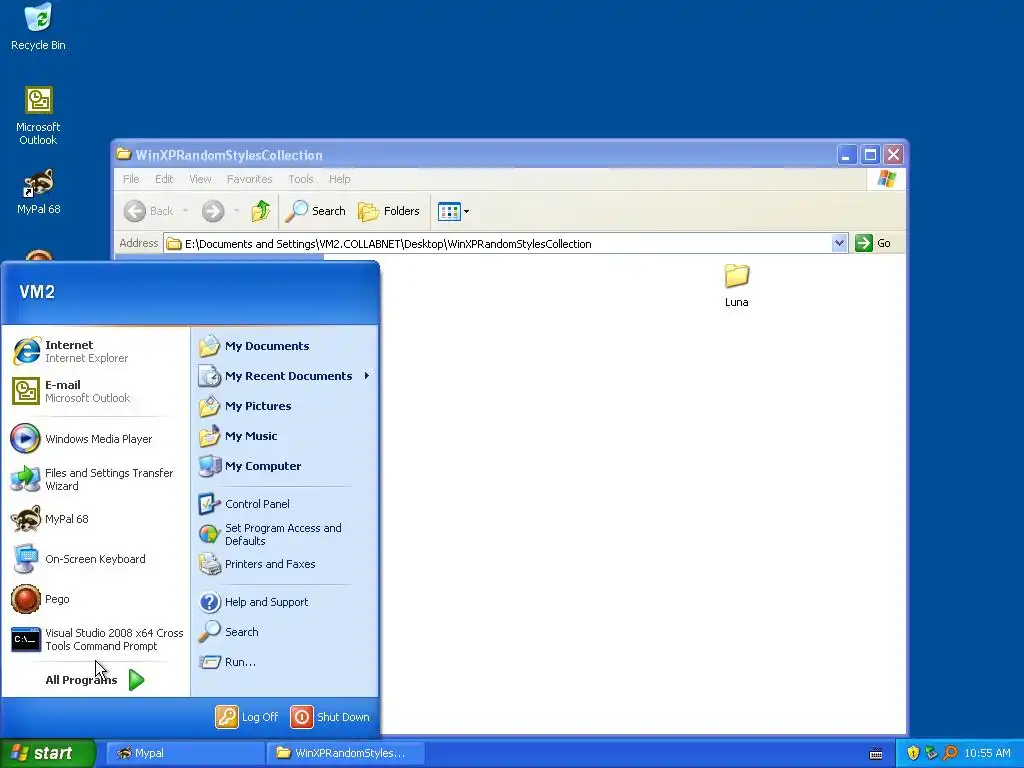Launch MyPal 68 desktop shortcut
This screenshot has height=768, width=1024.
pos(38,192)
